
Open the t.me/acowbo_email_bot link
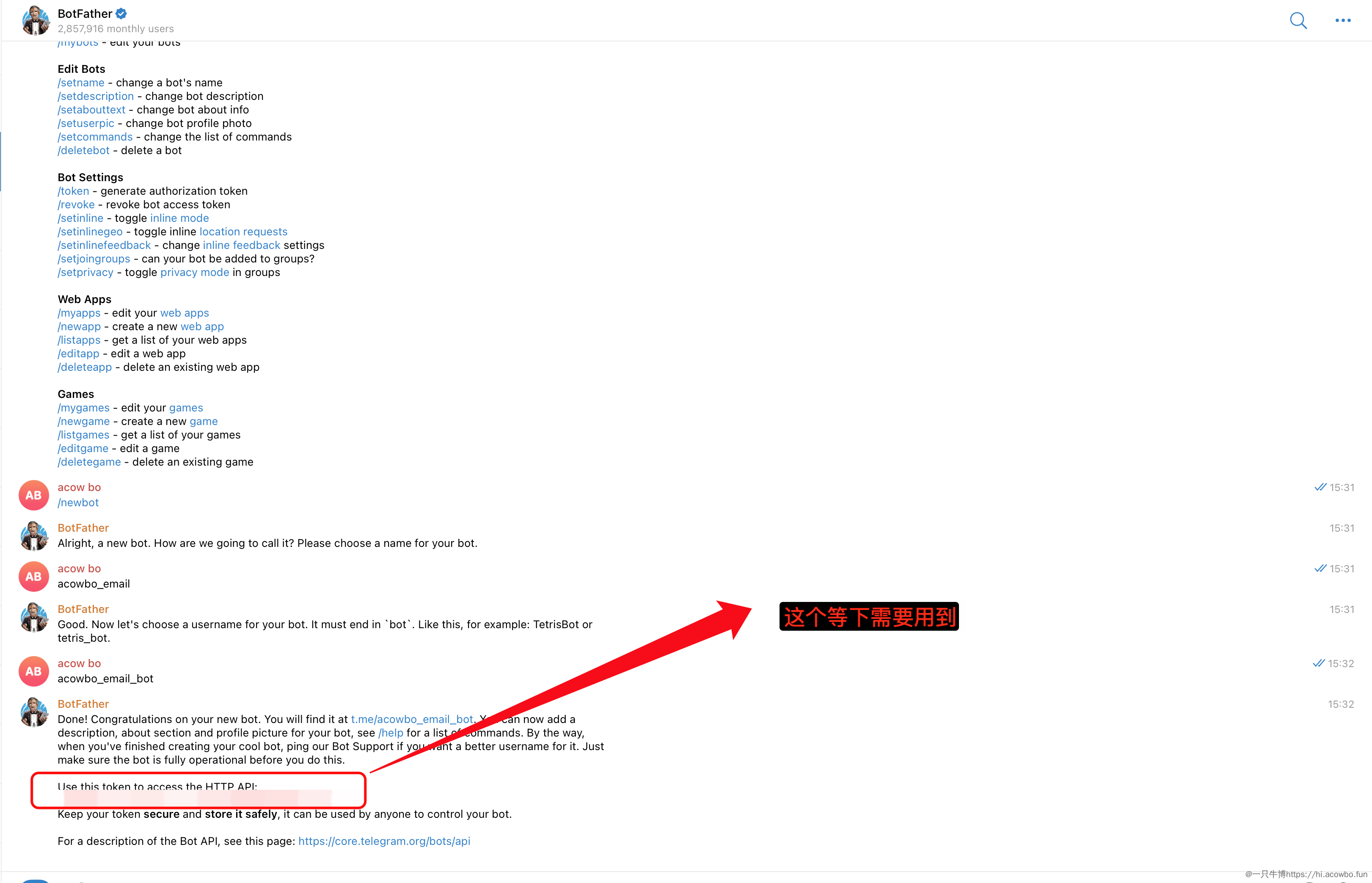click(411, 719)
